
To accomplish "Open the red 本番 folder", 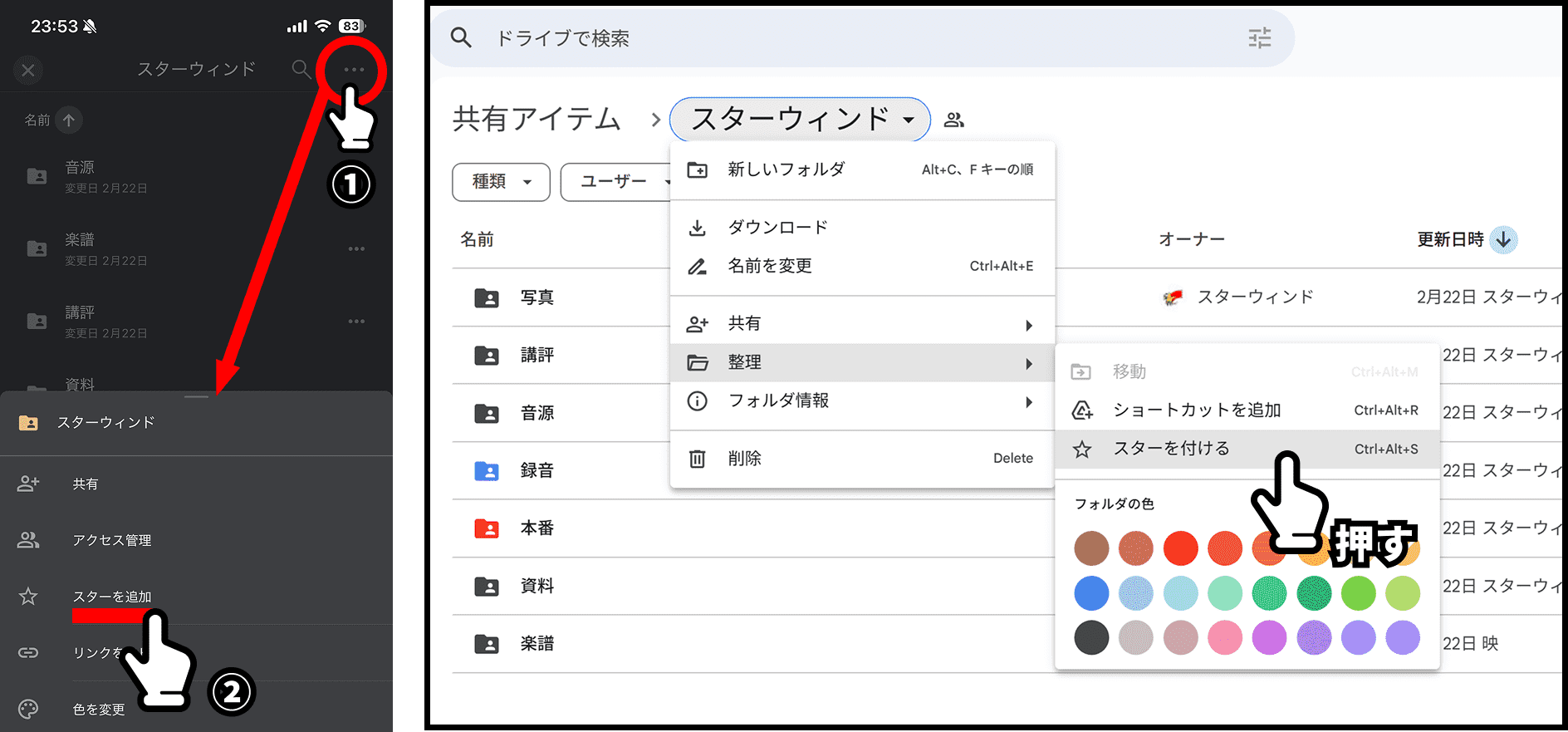I will tap(537, 528).
